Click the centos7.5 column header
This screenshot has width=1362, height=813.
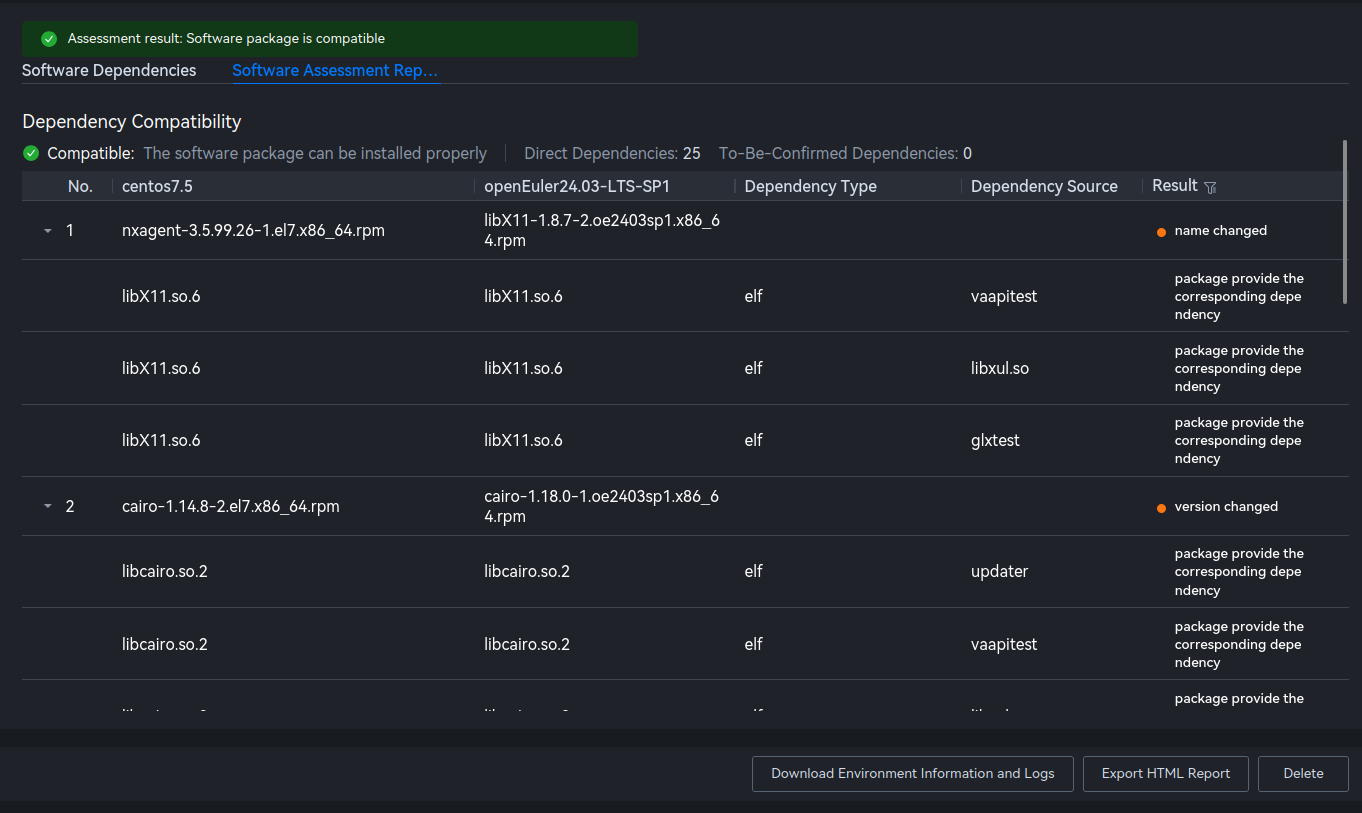click(157, 186)
